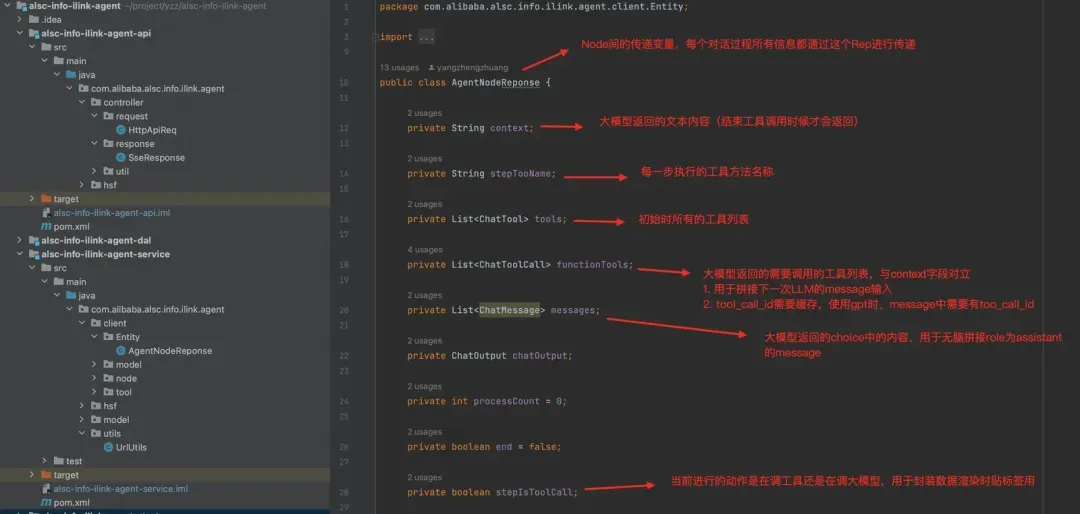Unfold the collapsed import block in editor
The height and width of the screenshot is (514, 1080).
[426, 37]
